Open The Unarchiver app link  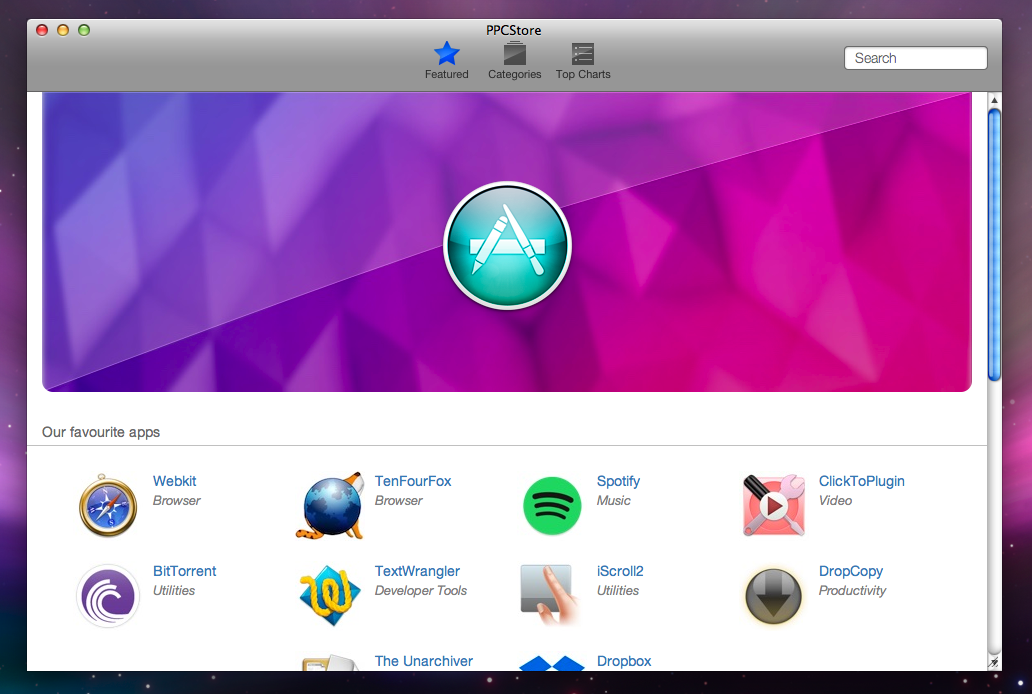coord(423,661)
